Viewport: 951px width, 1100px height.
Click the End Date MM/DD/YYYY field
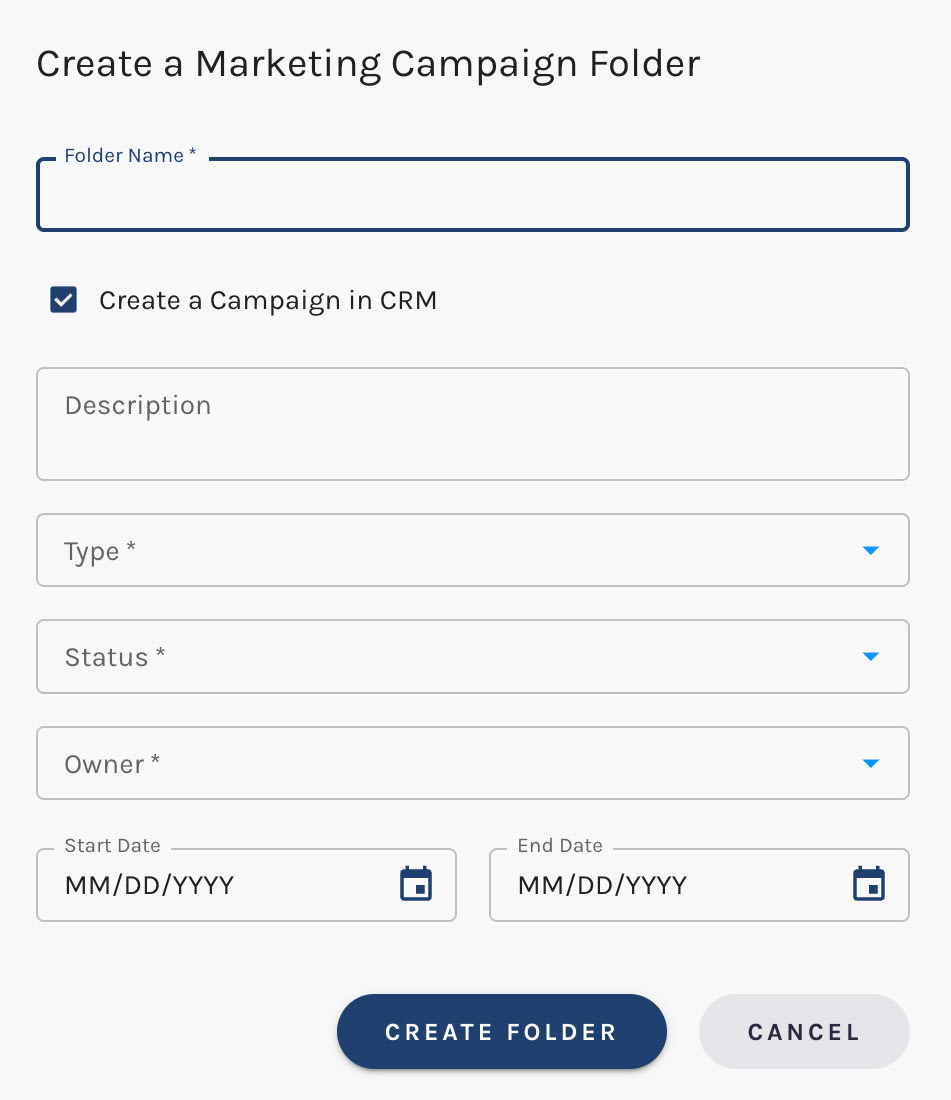pos(600,885)
